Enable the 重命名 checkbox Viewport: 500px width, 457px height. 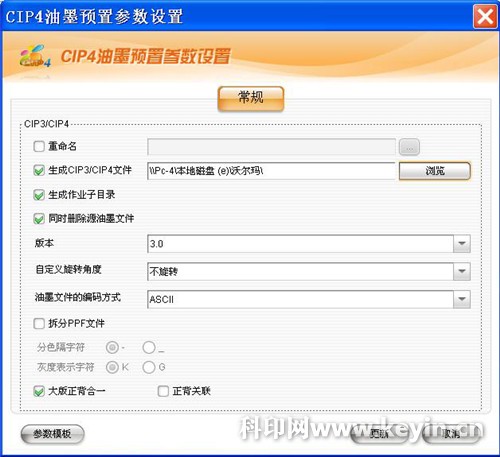click(x=39, y=146)
